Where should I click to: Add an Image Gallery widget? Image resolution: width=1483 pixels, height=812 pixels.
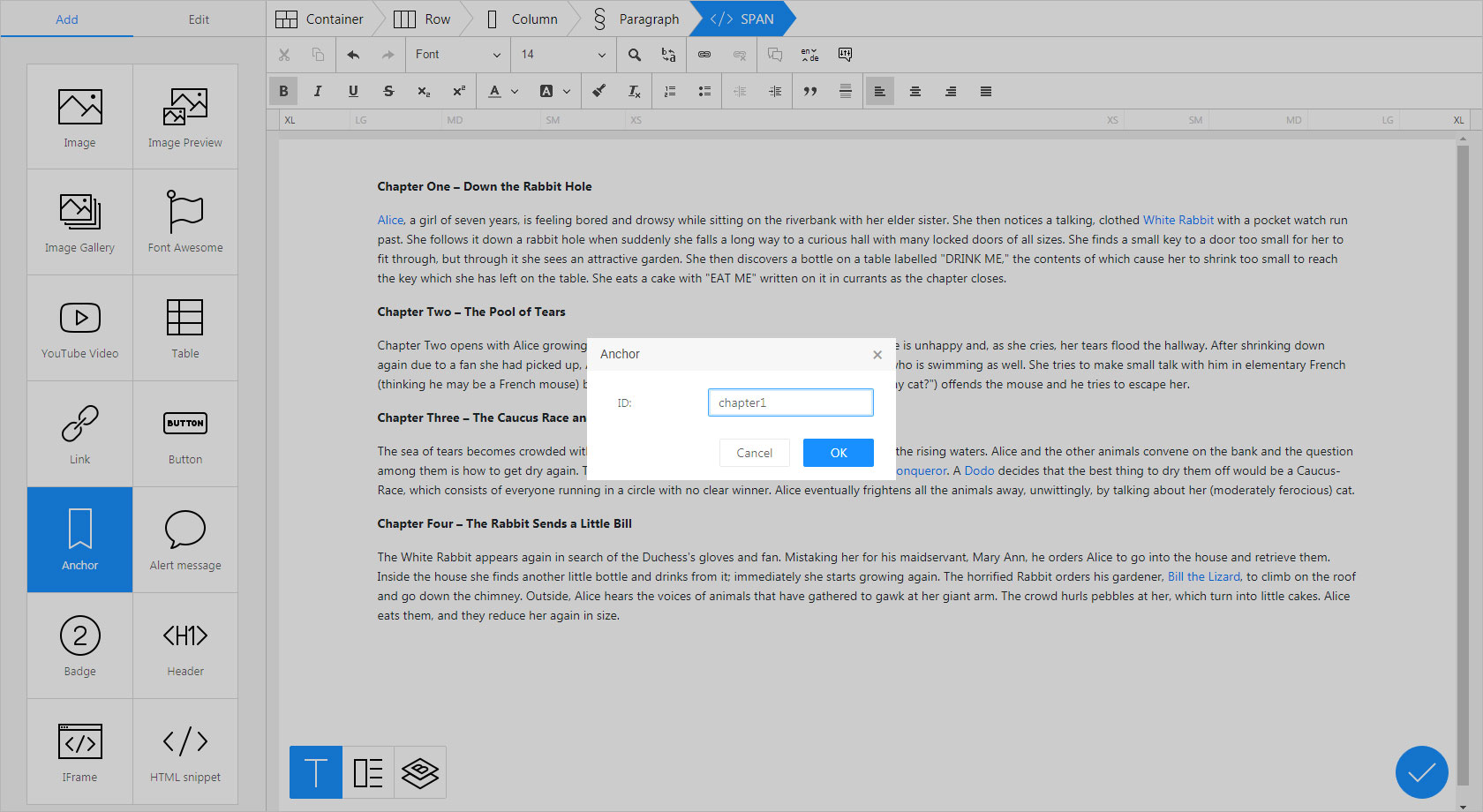(x=79, y=222)
